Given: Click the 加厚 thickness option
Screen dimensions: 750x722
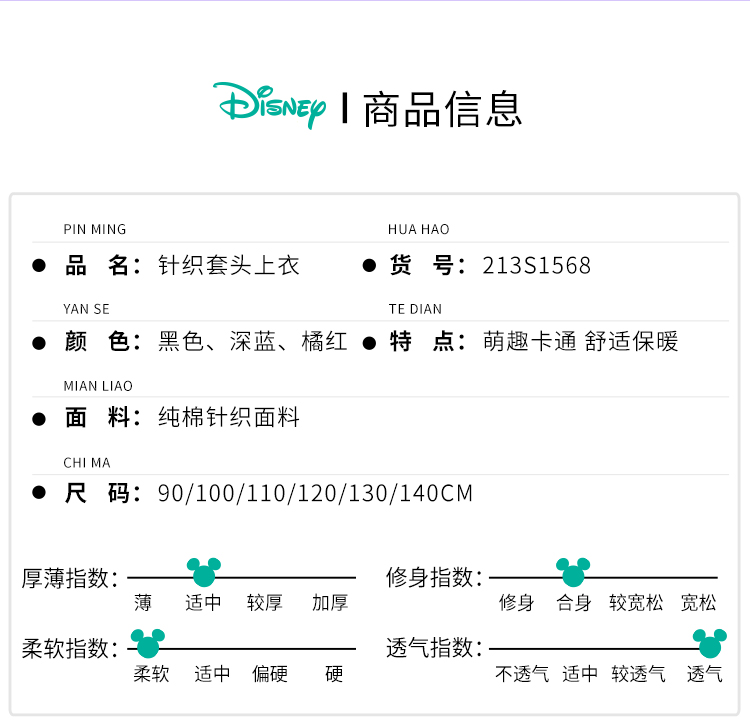Looking at the screenshot, I should point(330,603).
